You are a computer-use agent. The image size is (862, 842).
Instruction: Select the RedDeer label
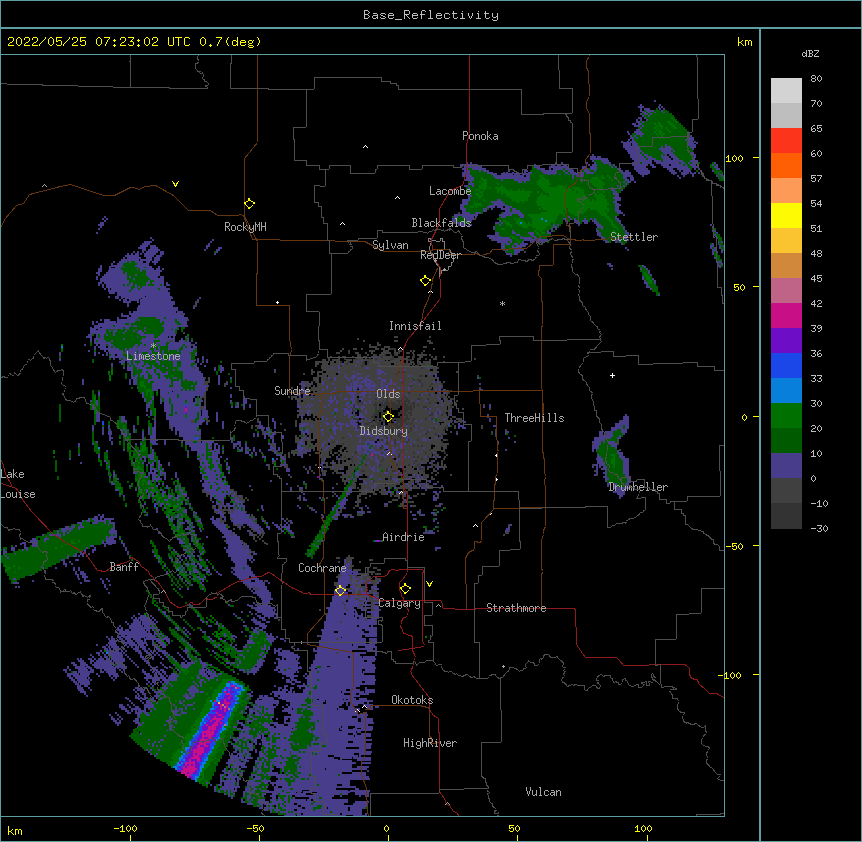tap(440, 255)
